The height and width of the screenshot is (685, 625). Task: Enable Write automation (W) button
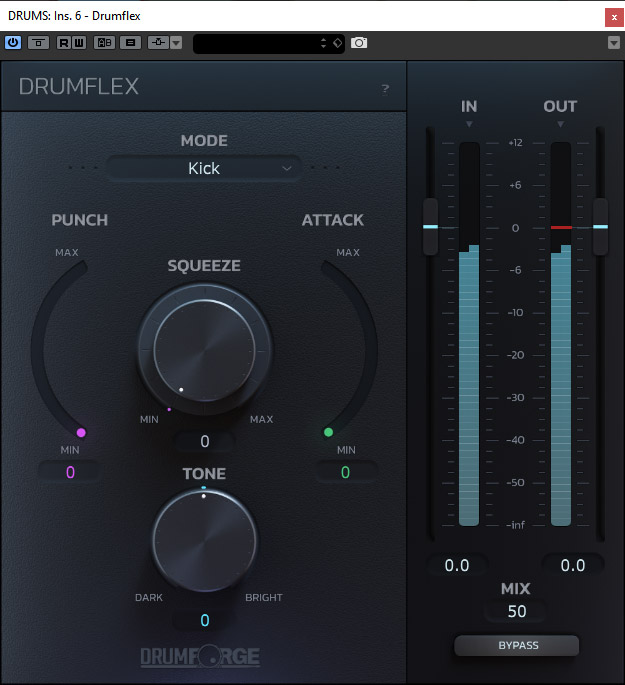click(x=79, y=43)
